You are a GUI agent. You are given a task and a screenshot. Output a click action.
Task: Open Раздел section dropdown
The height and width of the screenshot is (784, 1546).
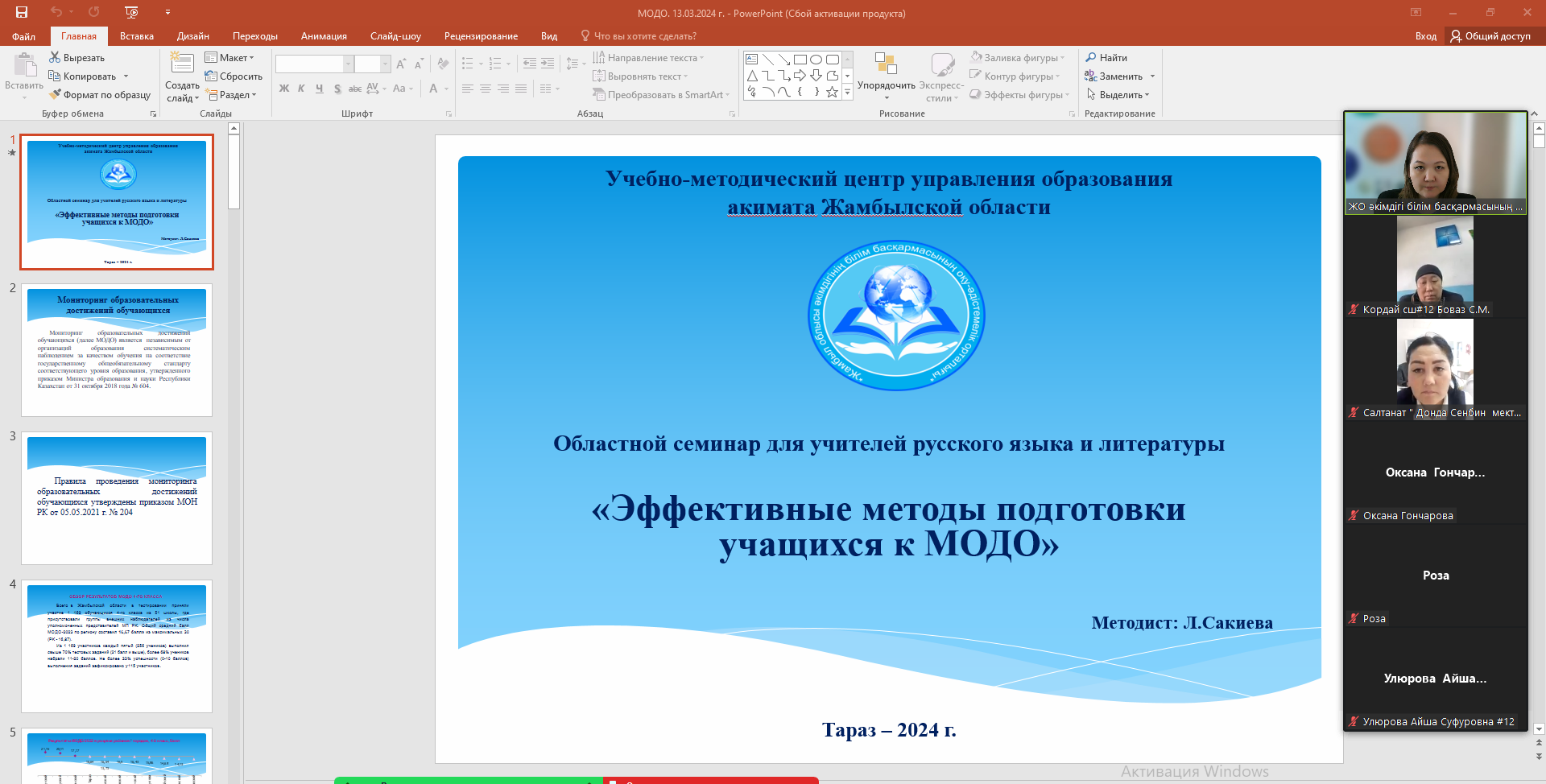231,95
